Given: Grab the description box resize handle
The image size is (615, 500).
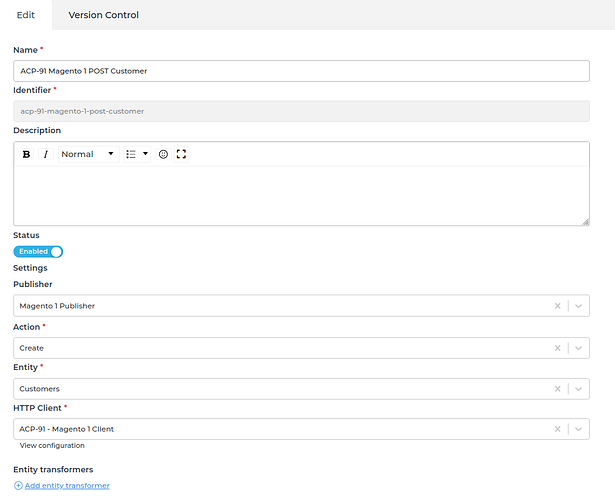Looking at the screenshot, I should click(585, 222).
